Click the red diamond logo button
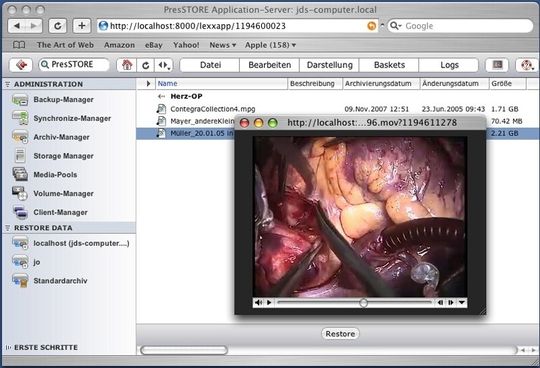 pos(21,65)
